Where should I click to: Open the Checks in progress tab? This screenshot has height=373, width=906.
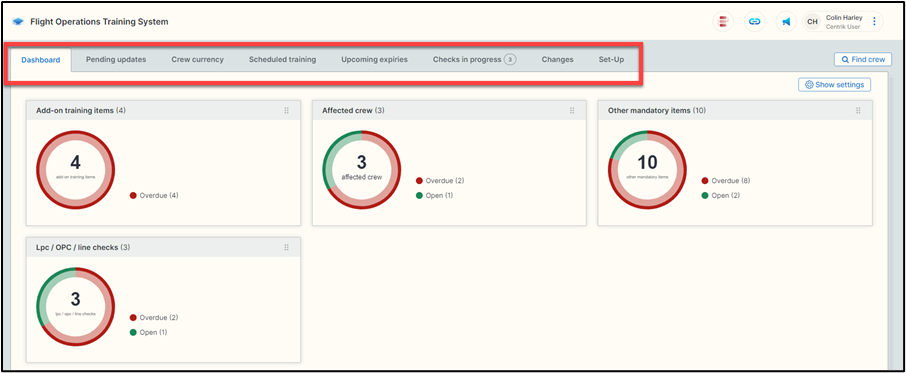tap(474, 59)
